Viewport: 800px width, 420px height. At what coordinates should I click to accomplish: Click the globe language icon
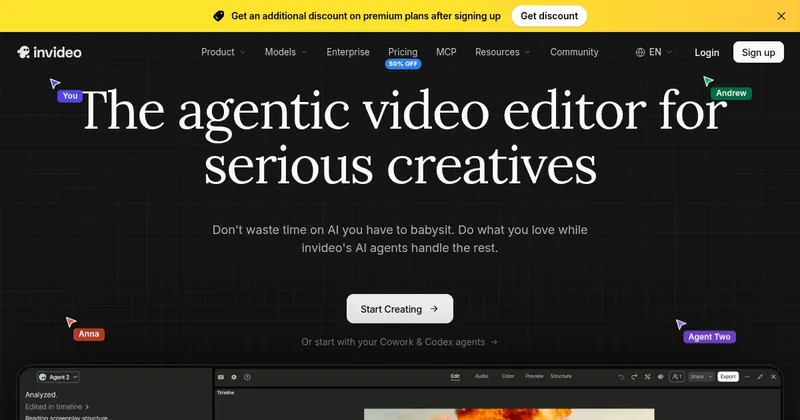[x=640, y=52]
